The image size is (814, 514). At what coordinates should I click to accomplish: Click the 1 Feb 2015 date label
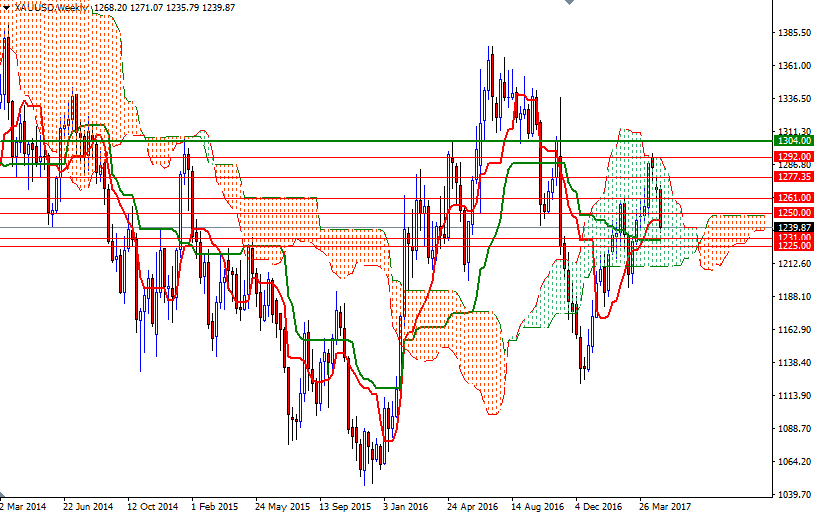(214, 507)
